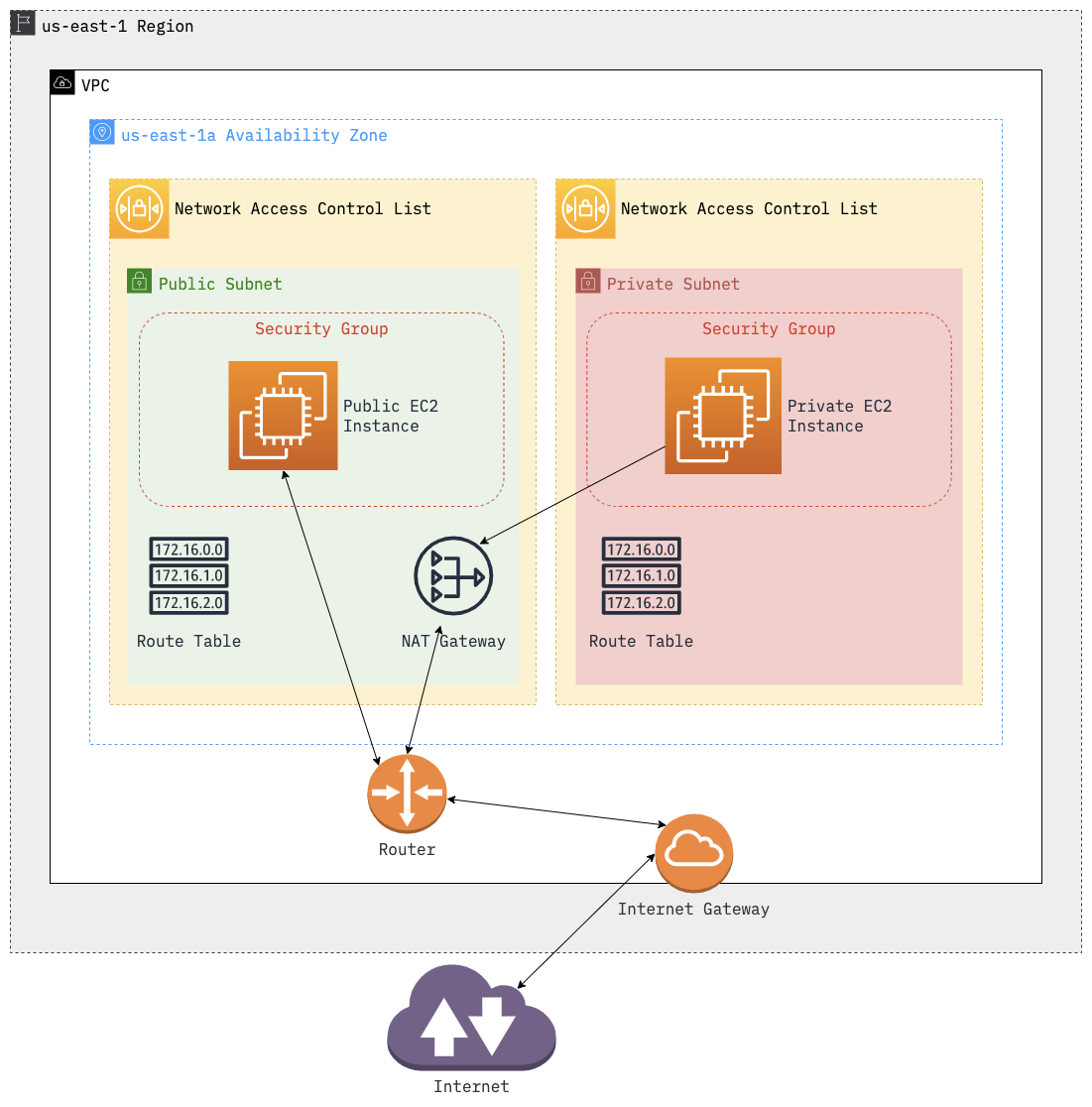Click the 'Private Subnet' label
Image resolution: width=1092 pixels, height=1107 pixels.
(x=673, y=284)
